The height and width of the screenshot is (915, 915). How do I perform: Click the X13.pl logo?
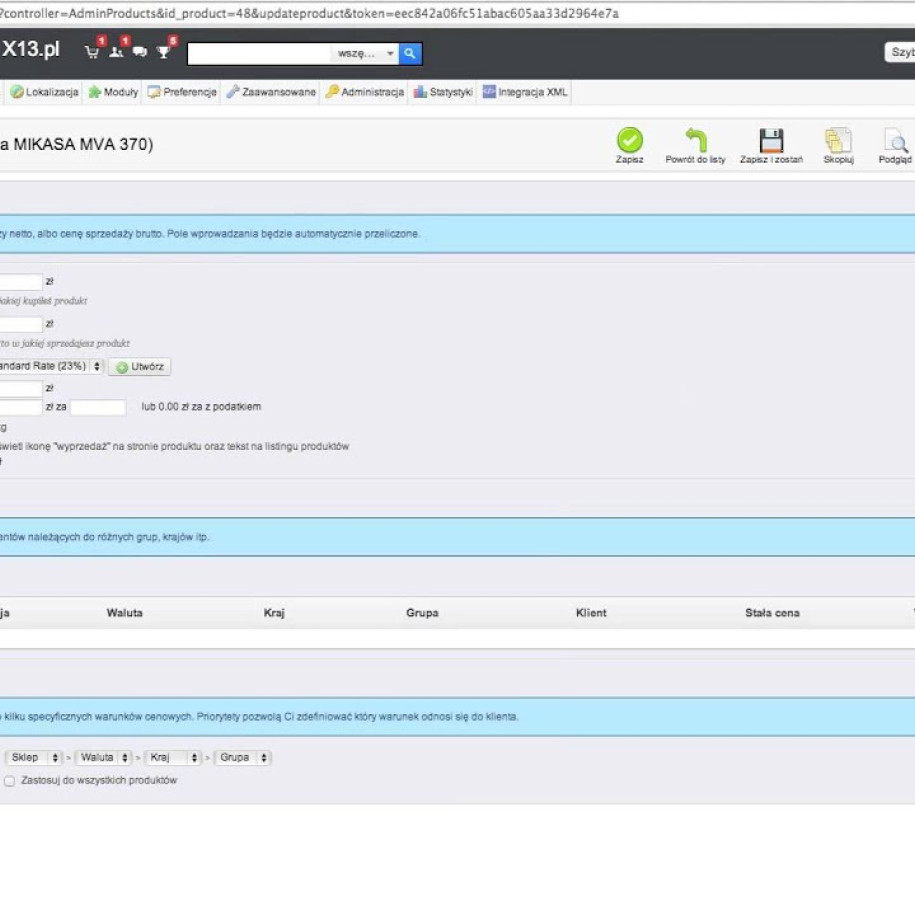(x=30, y=49)
